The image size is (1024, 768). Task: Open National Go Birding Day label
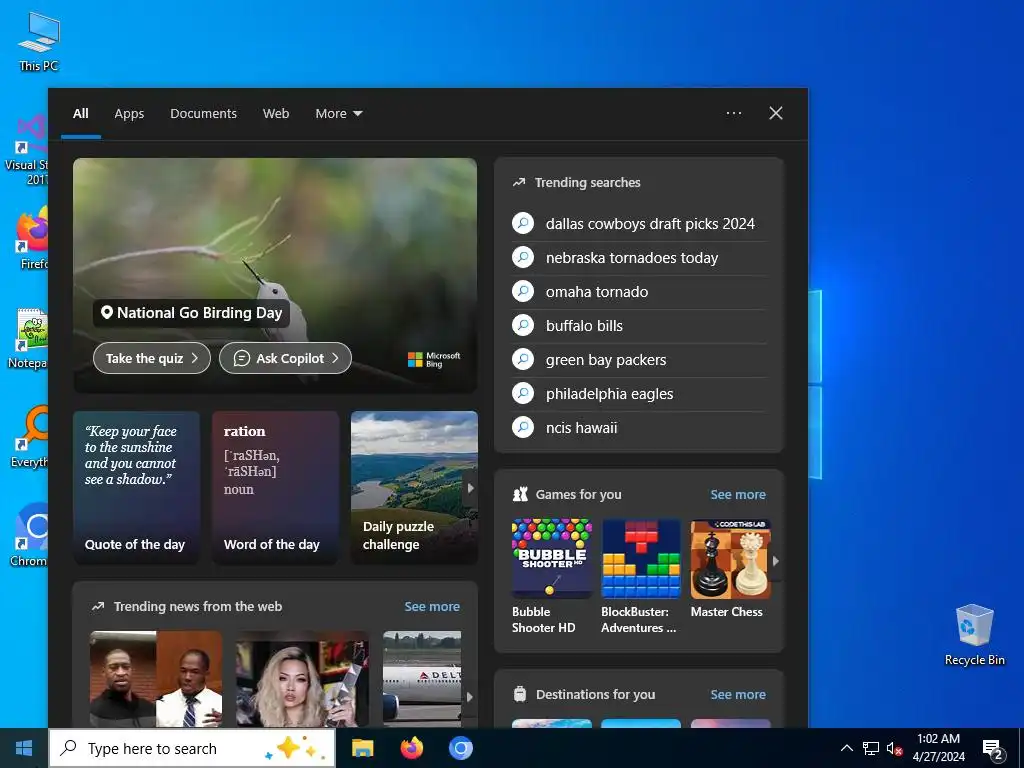[x=191, y=313]
